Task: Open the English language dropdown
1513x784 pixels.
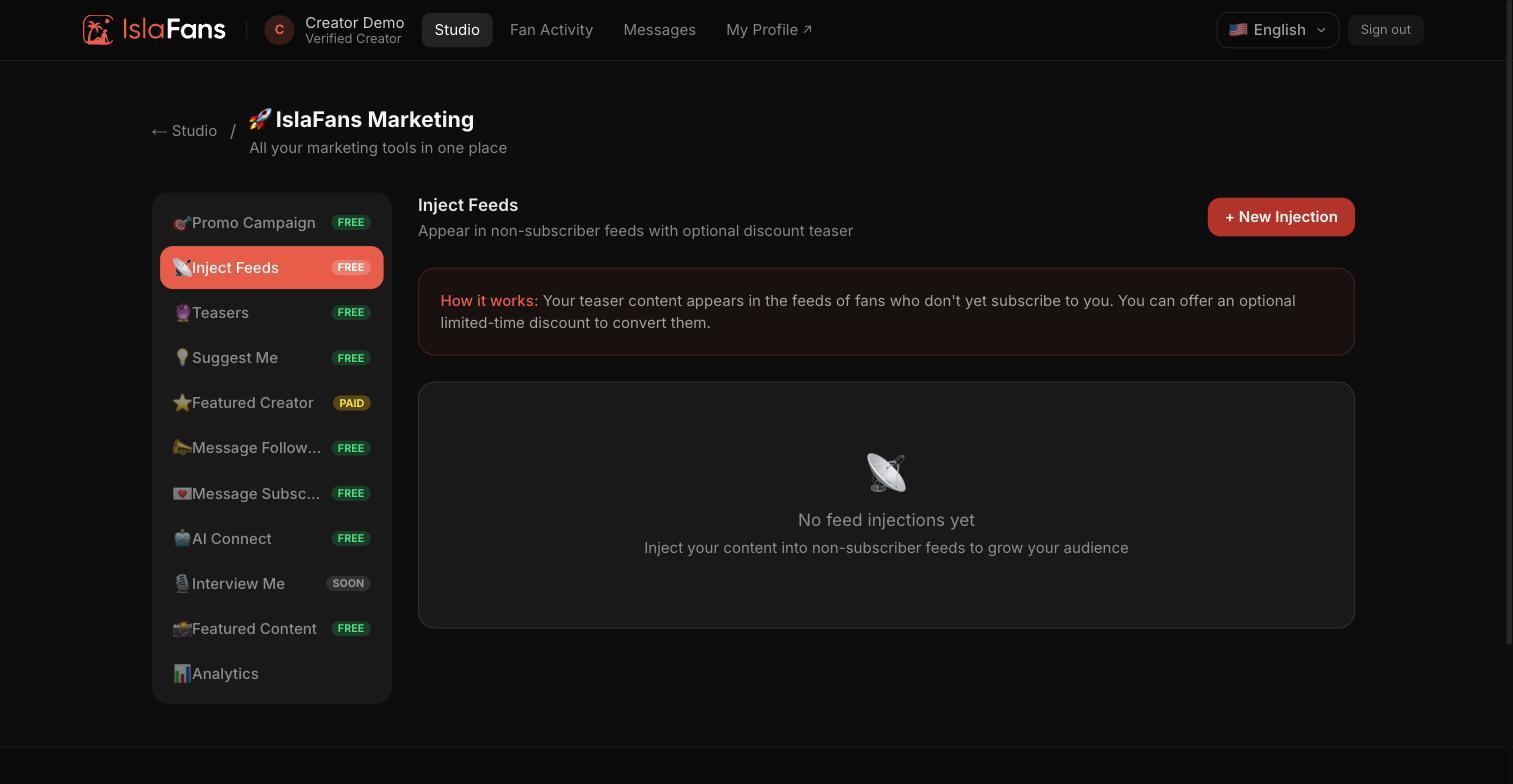Action: click(1277, 30)
